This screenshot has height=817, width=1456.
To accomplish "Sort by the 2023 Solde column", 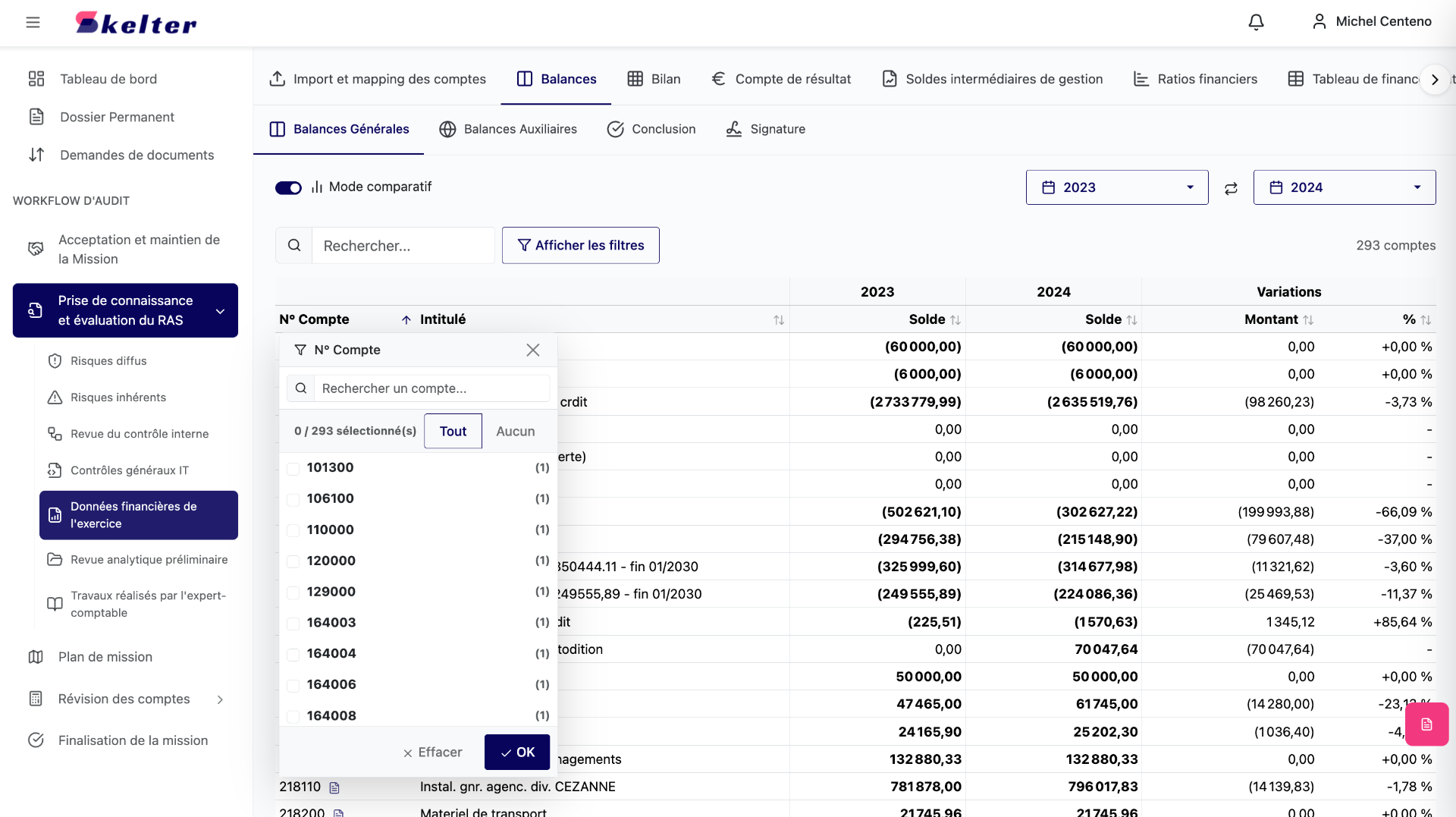I will point(955,320).
